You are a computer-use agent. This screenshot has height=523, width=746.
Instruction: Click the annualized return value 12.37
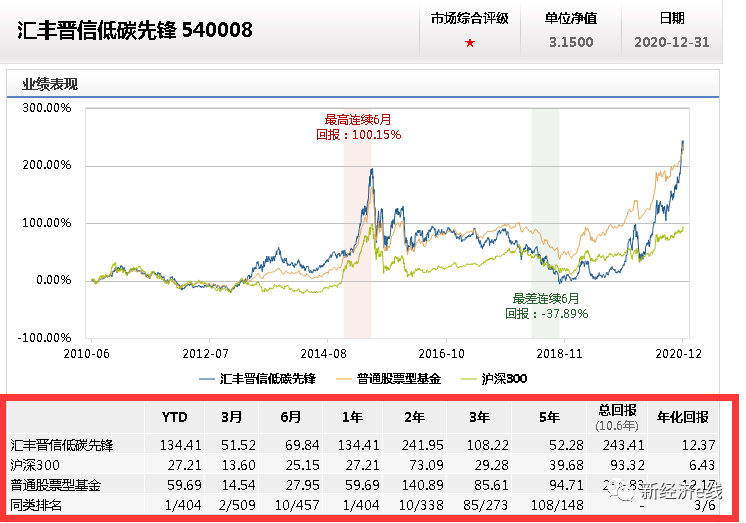pyautogui.click(x=698, y=445)
